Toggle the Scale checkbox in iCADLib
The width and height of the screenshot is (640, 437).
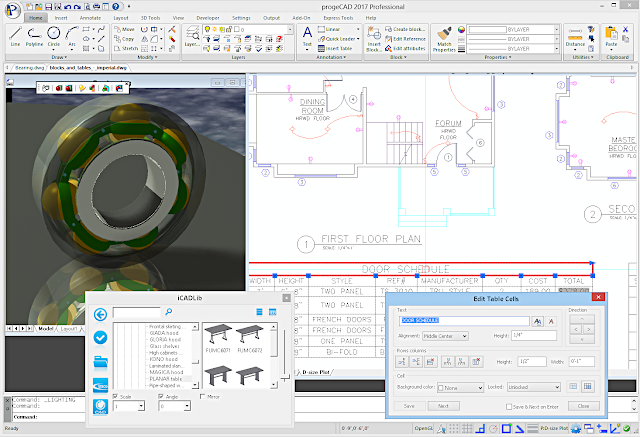pos(115,396)
